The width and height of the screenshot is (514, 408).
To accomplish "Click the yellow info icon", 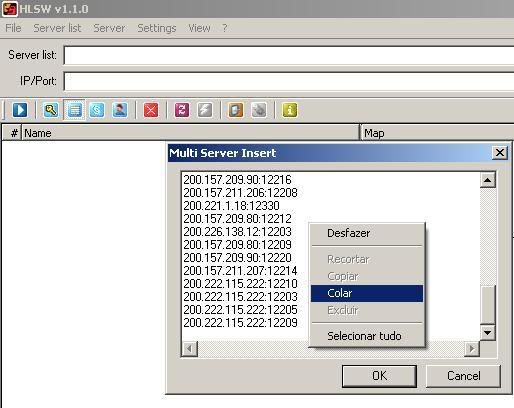I will point(289,110).
